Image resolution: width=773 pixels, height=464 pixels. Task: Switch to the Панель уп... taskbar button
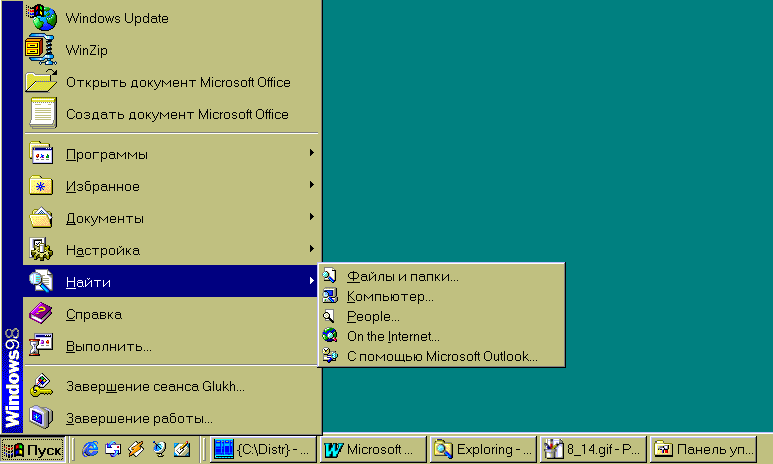click(x=703, y=449)
